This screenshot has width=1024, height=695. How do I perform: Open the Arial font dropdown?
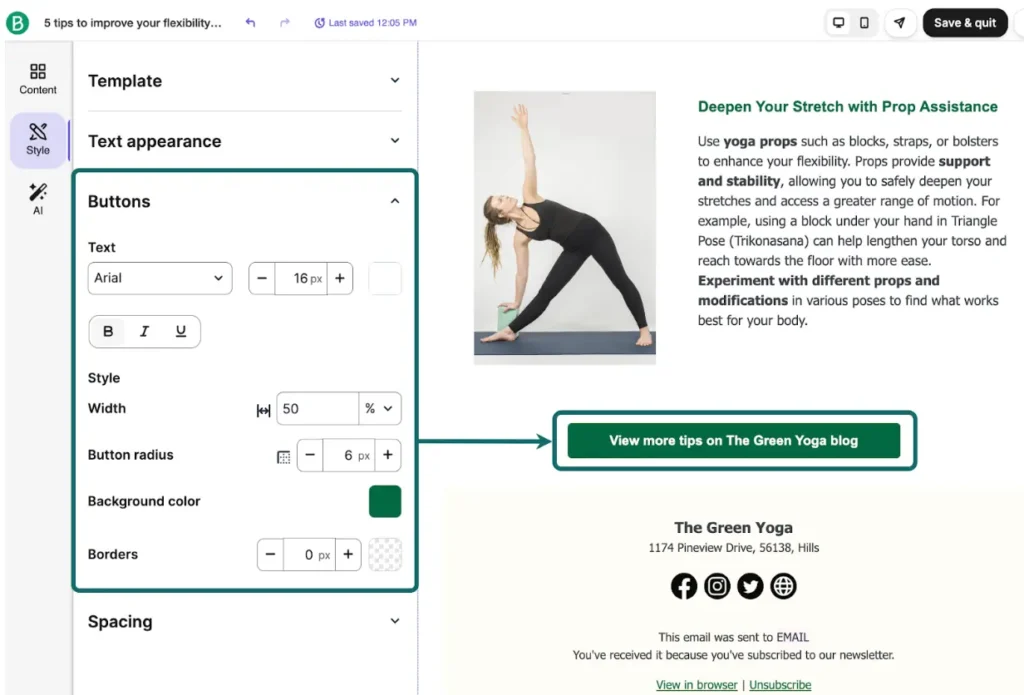(x=160, y=278)
